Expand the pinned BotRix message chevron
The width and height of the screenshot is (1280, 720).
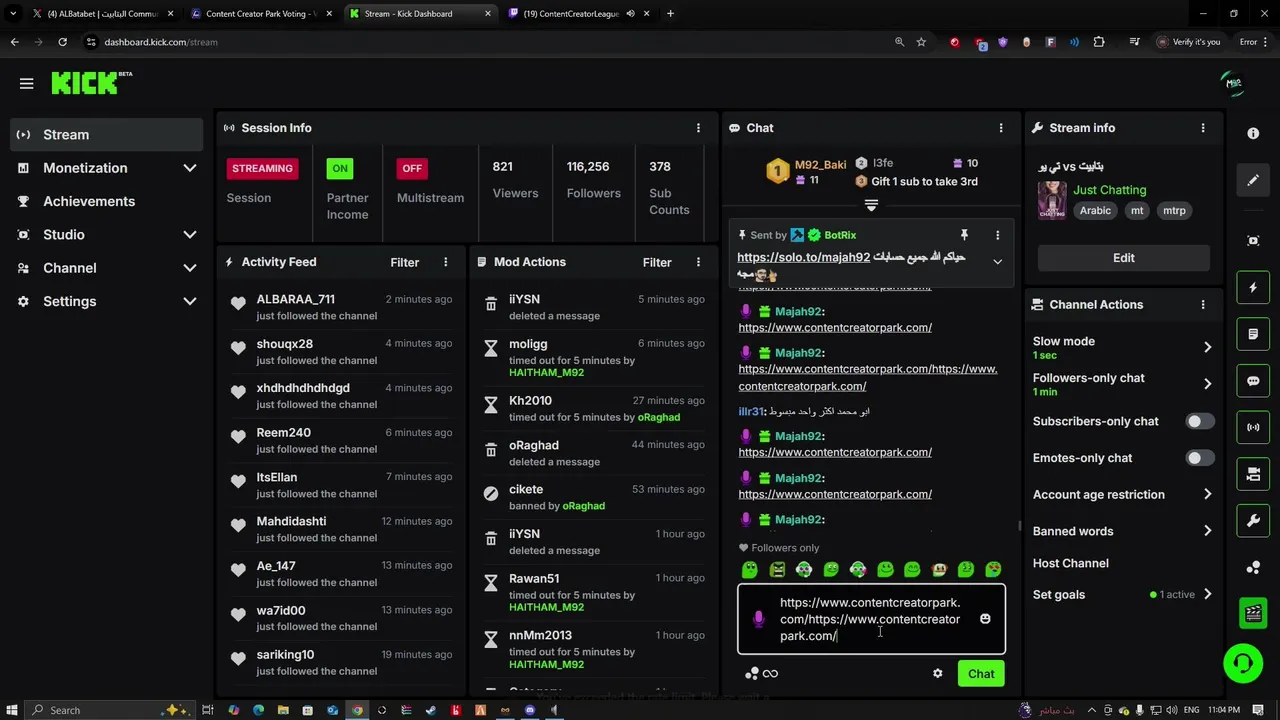997,262
